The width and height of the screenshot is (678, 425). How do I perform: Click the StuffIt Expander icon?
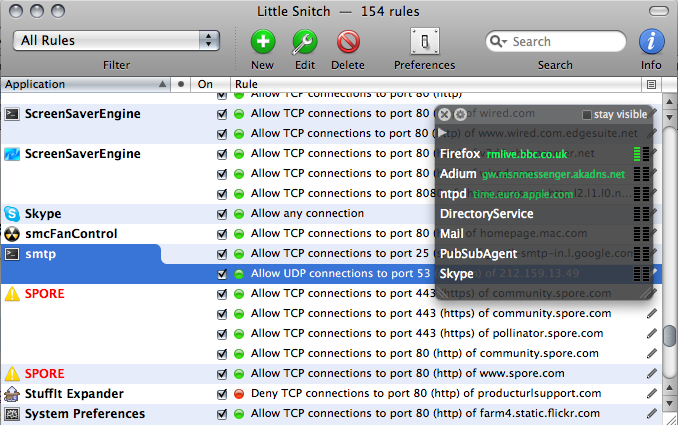(12, 394)
